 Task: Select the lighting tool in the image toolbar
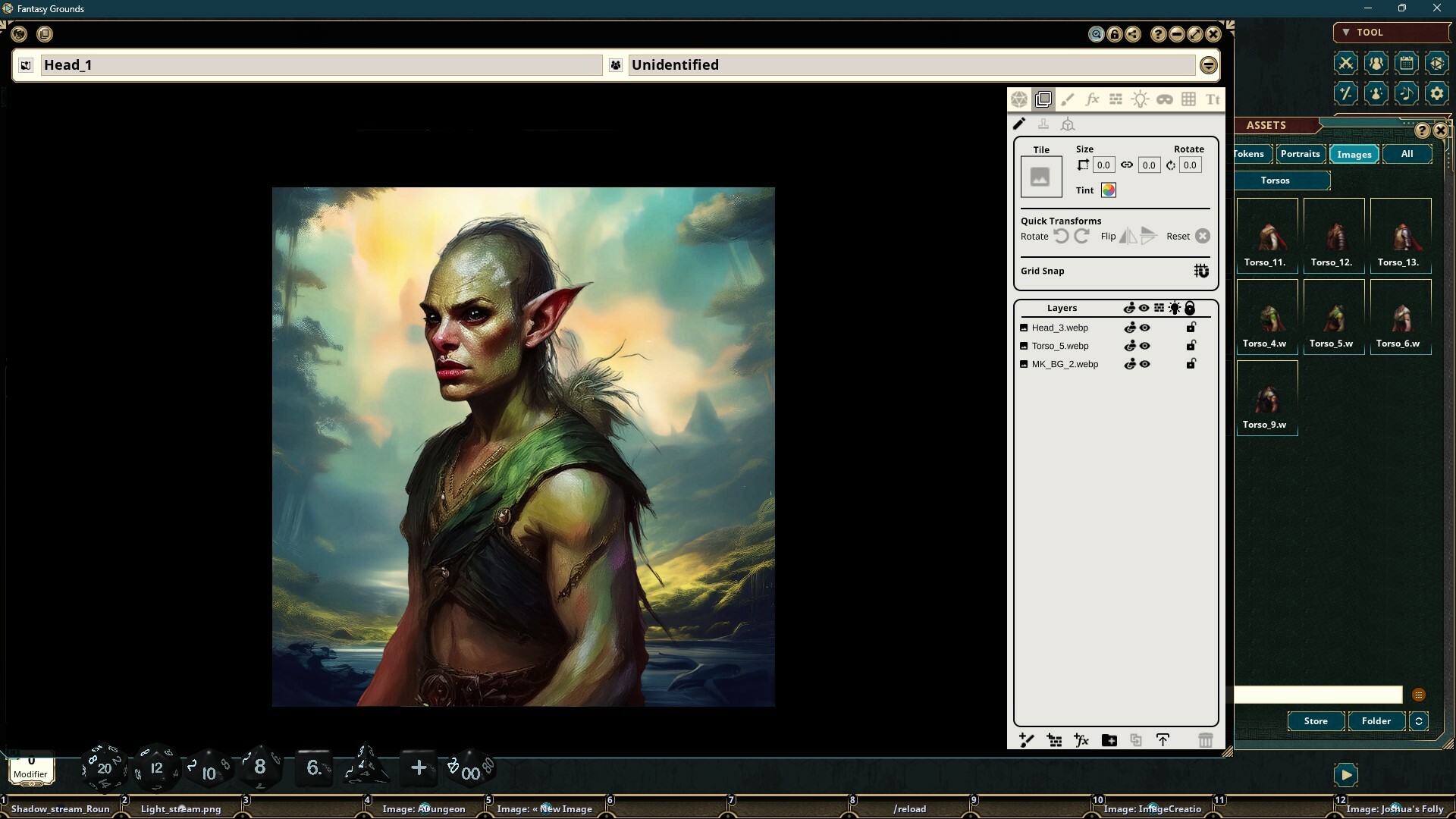(x=1141, y=99)
